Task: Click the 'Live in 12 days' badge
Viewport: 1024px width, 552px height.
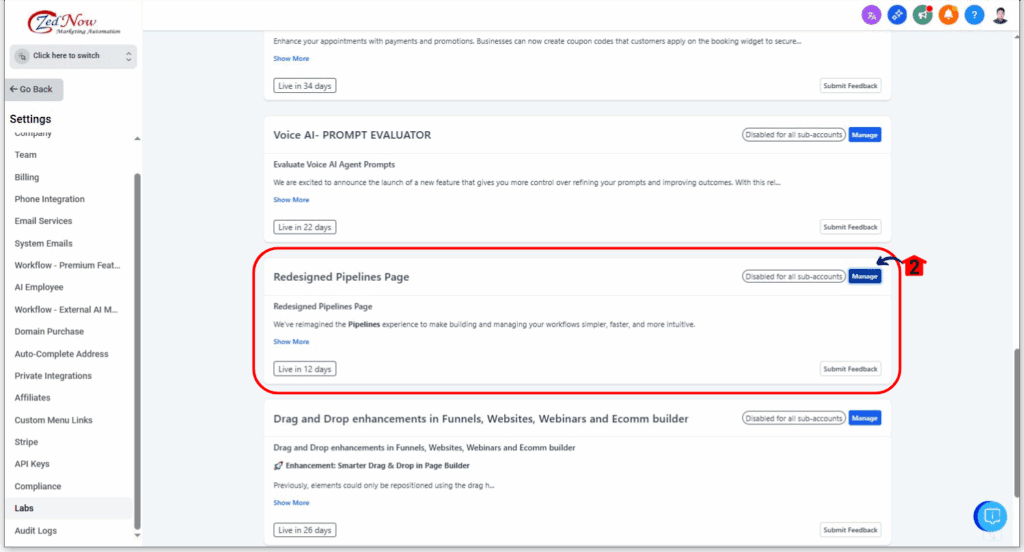Action: point(304,369)
